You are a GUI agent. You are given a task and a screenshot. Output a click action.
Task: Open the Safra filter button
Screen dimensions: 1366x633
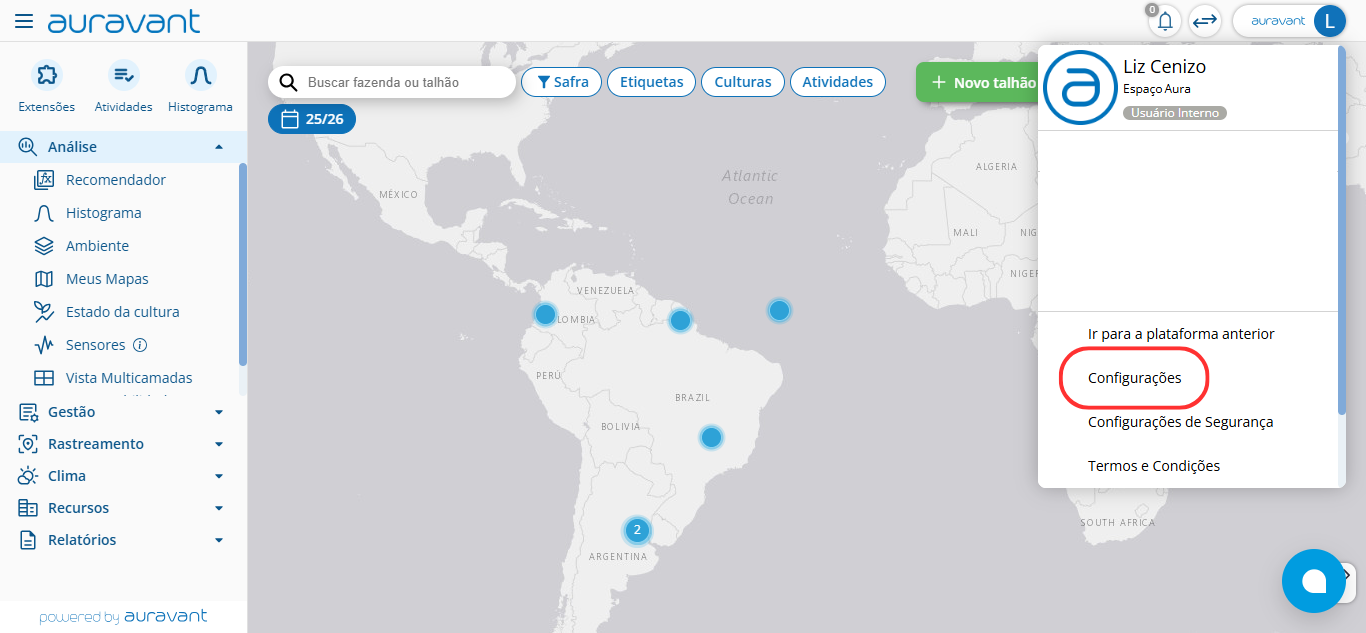[561, 82]
